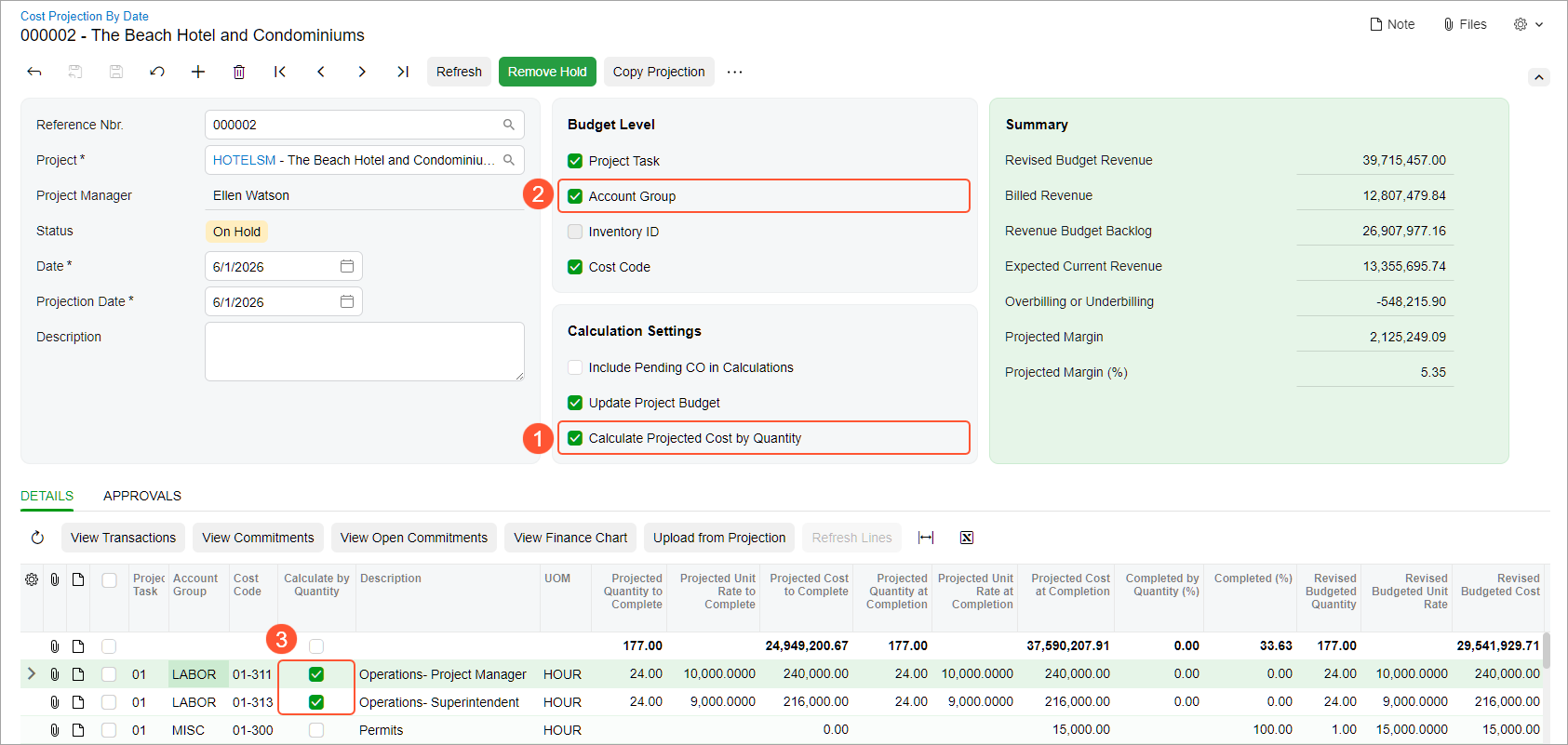Click the undo icon in toolbar

[x=157, y=72]
